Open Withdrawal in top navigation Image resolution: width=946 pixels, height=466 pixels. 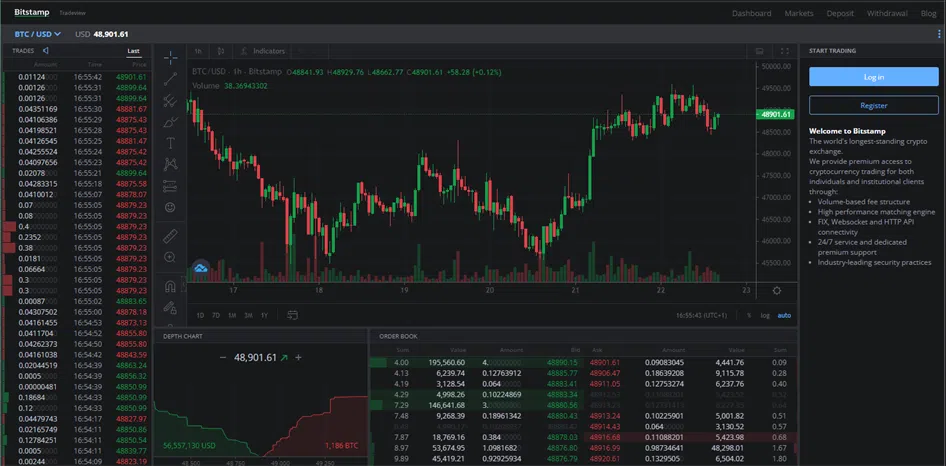coord(887,13)
